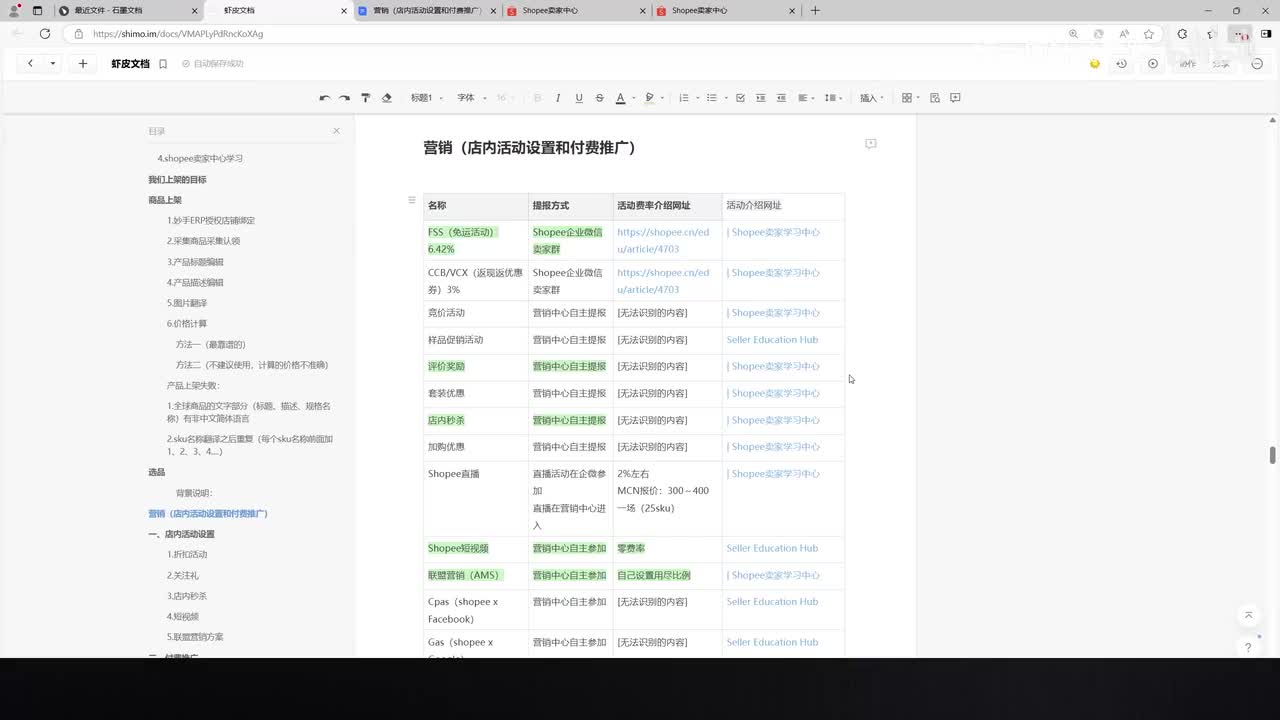Click the scroll-to-top button
The height and width of the screenshot is (720, 1280).
pyautogui.click(x=1248, y=615)
